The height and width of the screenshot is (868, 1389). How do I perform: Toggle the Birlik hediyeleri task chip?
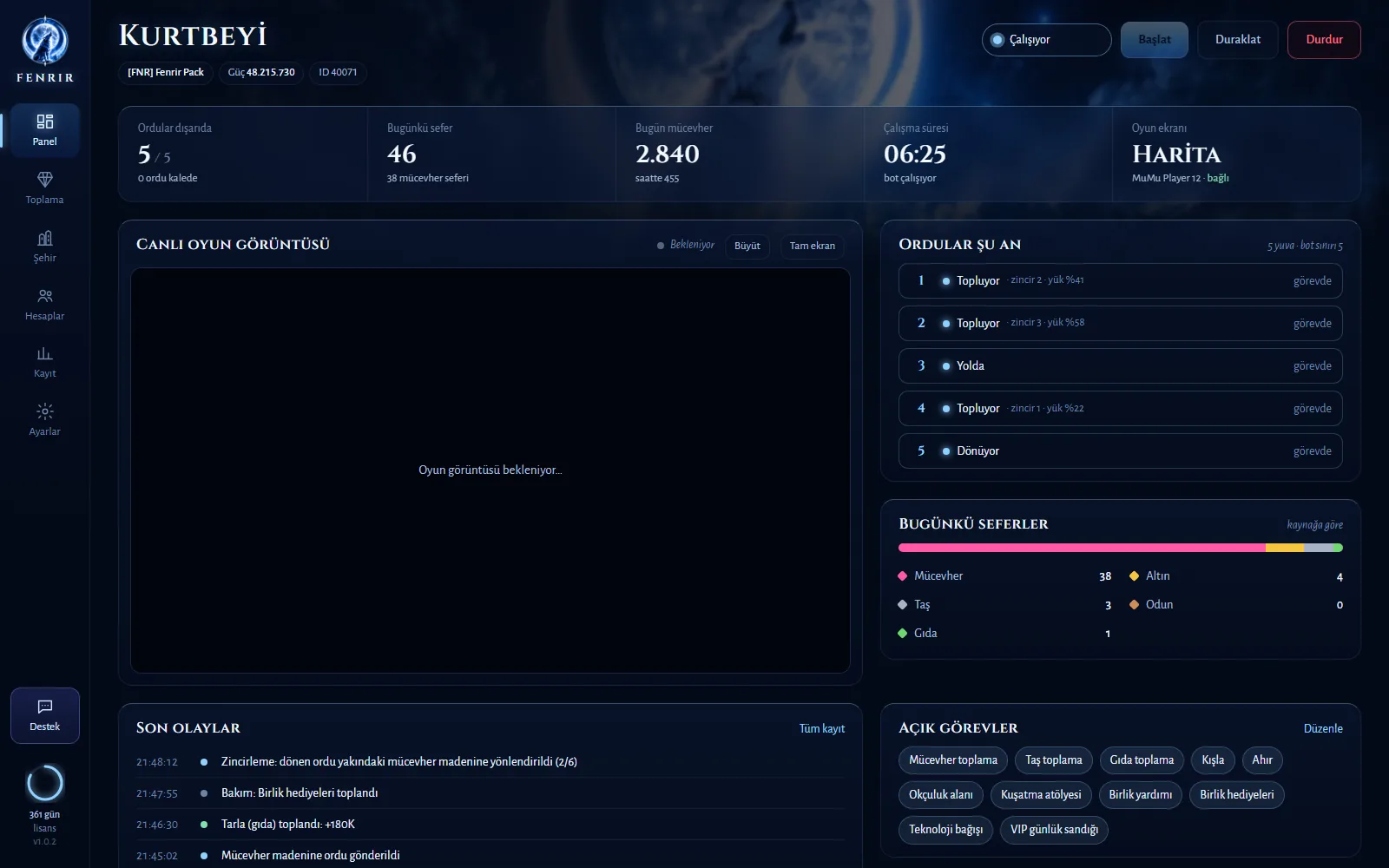tap(1237, 795)
